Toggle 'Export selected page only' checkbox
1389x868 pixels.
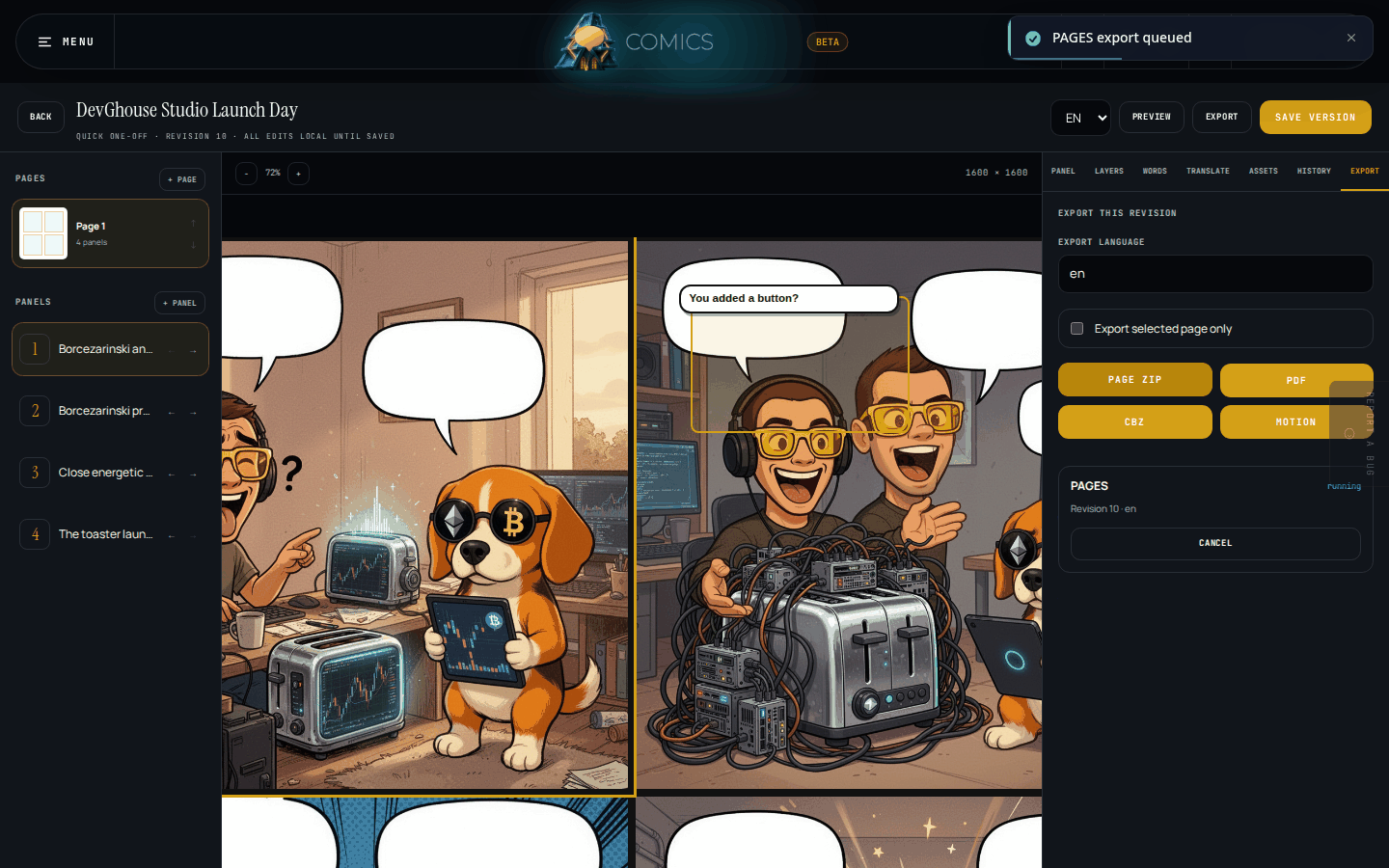1076,329
